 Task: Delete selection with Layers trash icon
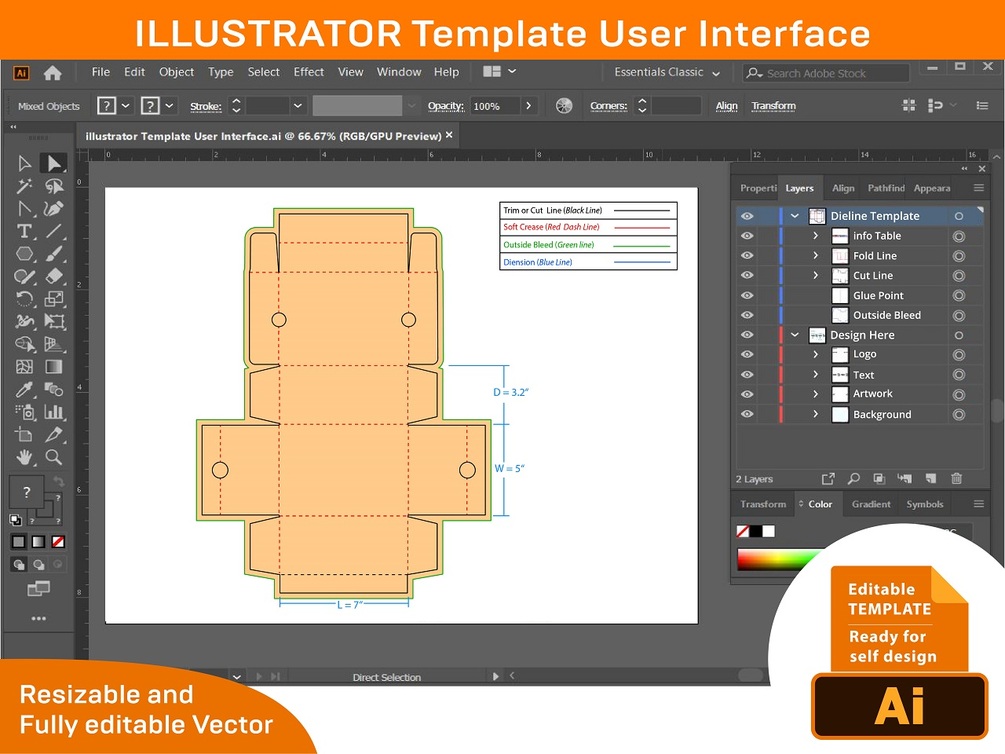pos(956,478)
